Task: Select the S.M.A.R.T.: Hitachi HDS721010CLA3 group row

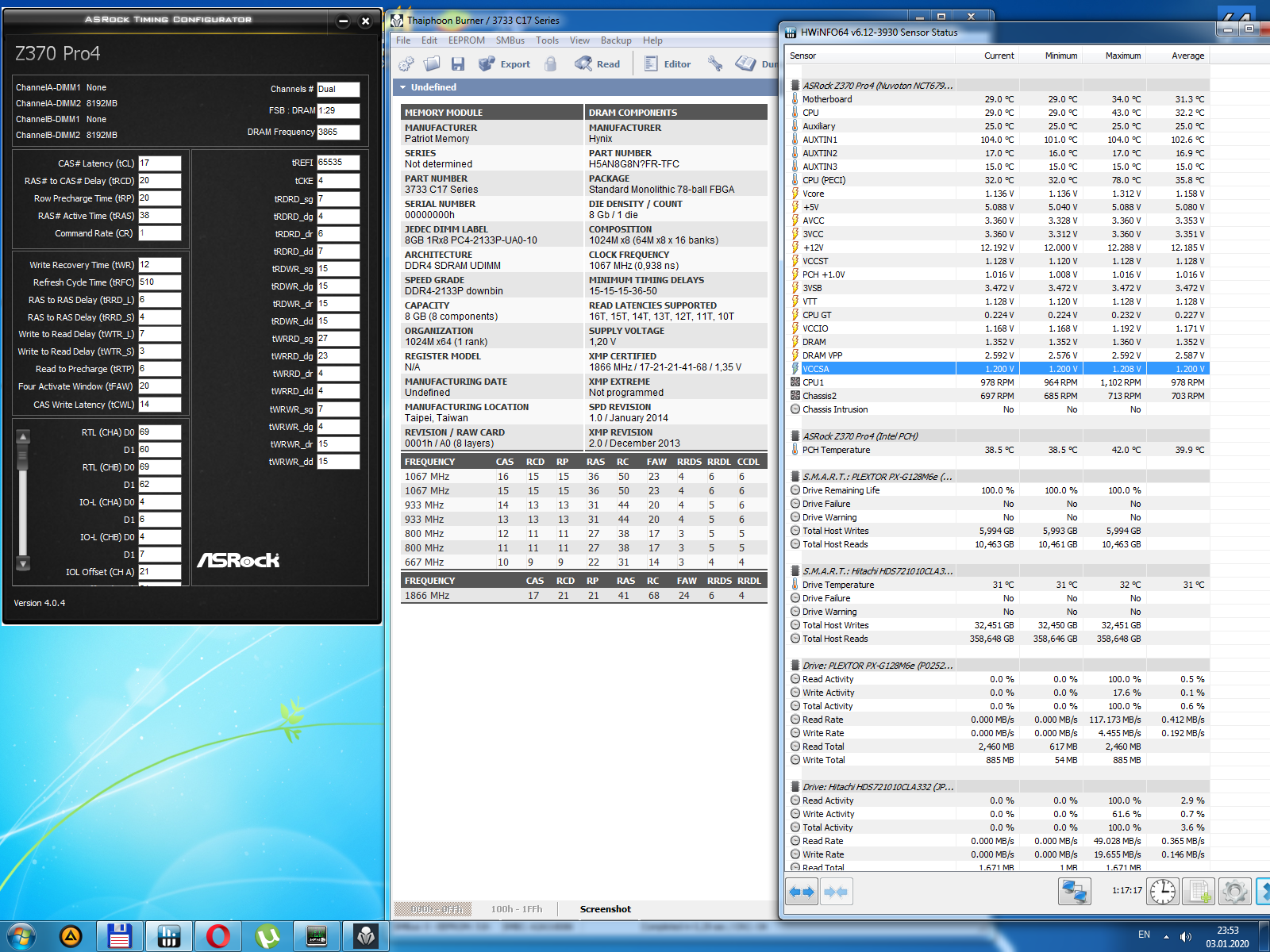Action: (998, 571)
